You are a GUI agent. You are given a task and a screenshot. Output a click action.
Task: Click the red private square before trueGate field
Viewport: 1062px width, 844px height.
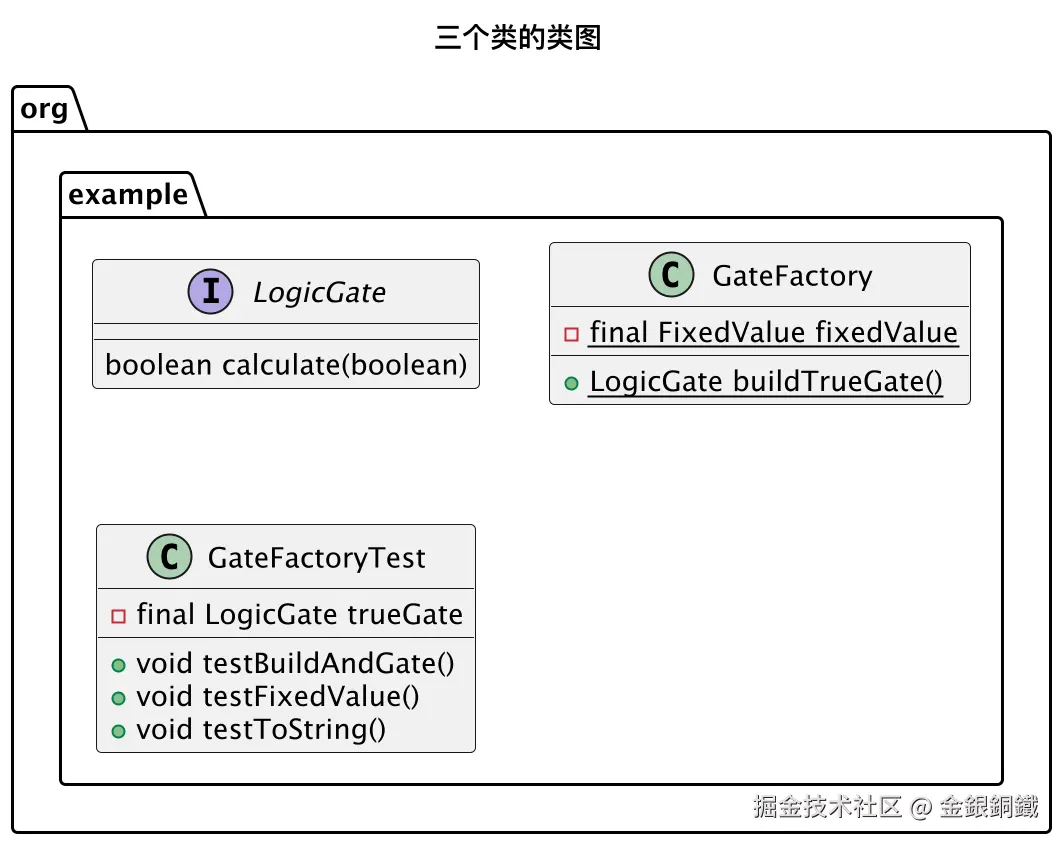tap(119, 616)
